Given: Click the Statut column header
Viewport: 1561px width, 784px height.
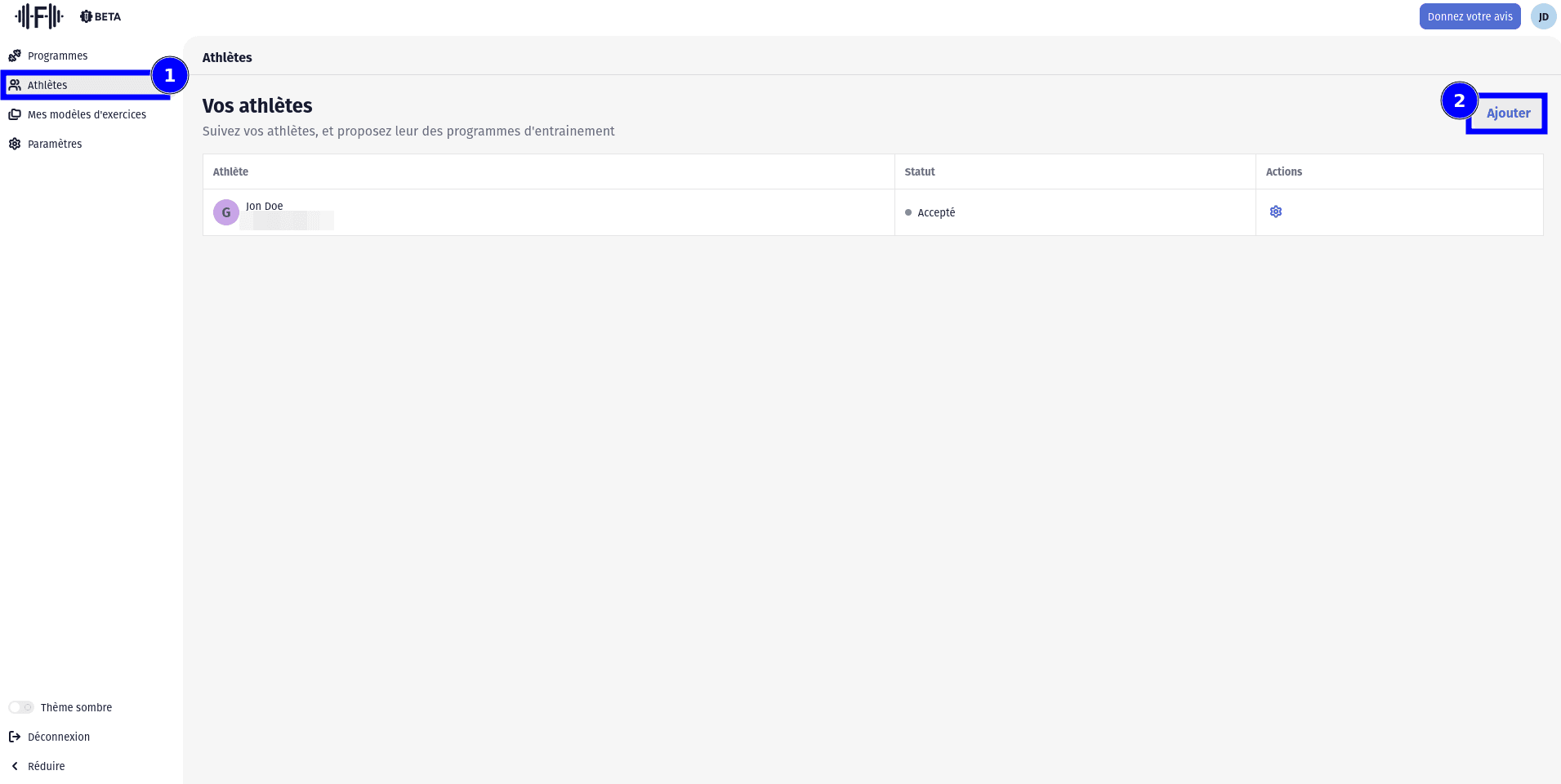Looking at the screenshot, I should coord(919,171).
